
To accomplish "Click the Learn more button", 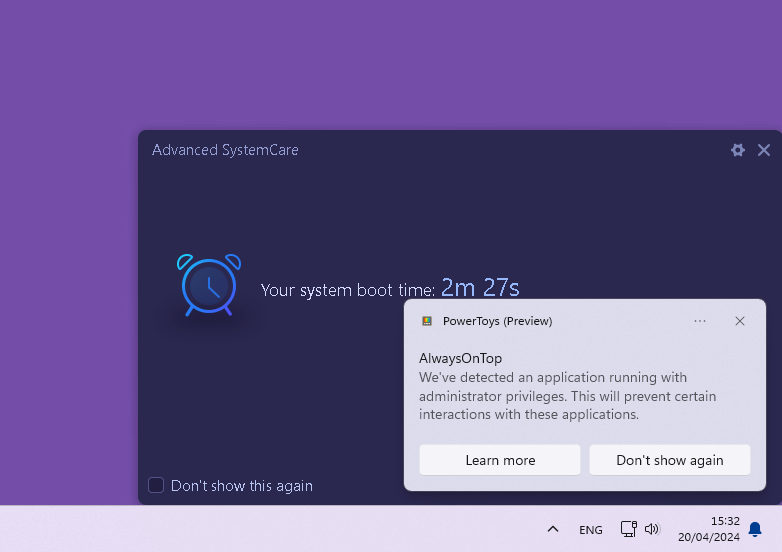I will (x=500, y=460).
